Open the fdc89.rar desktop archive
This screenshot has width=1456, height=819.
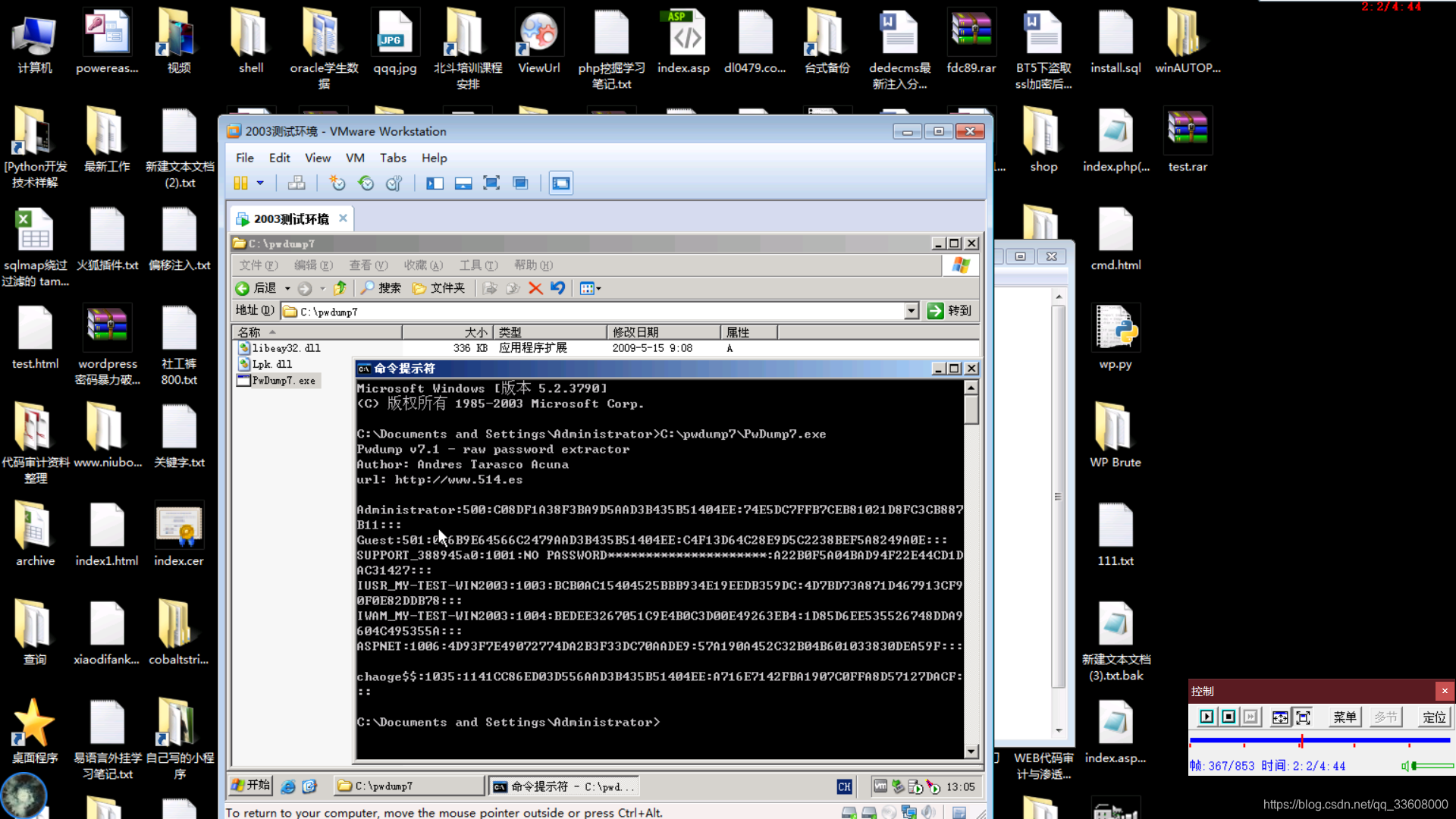[971, 42]
